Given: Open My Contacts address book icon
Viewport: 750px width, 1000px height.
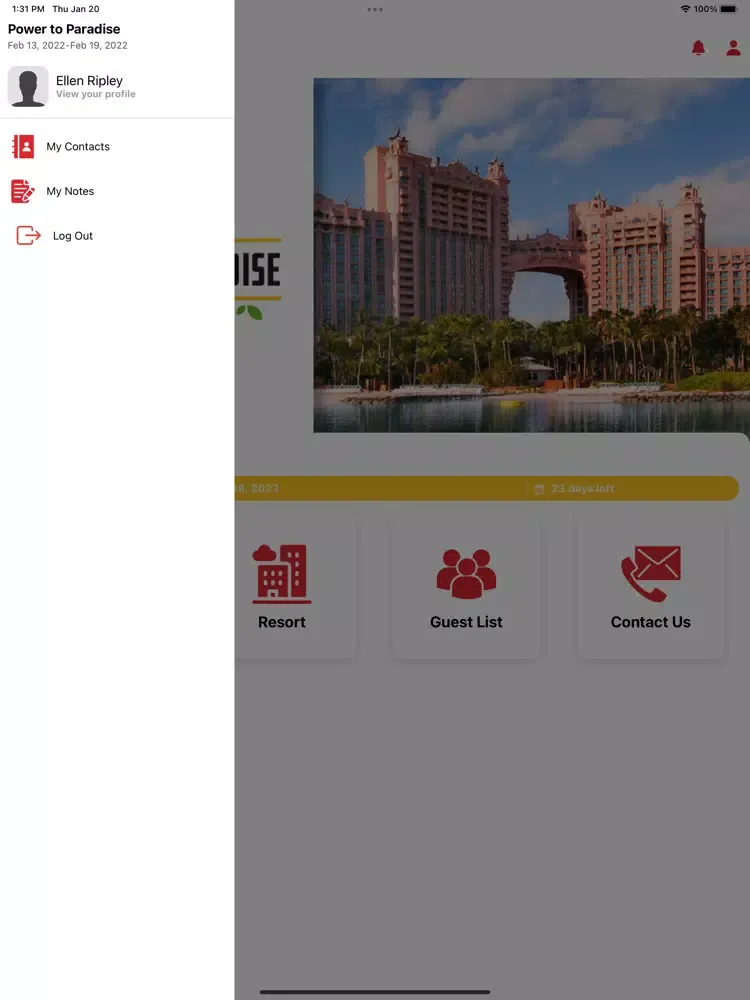Looking at the screenshot, I should 23,147.
